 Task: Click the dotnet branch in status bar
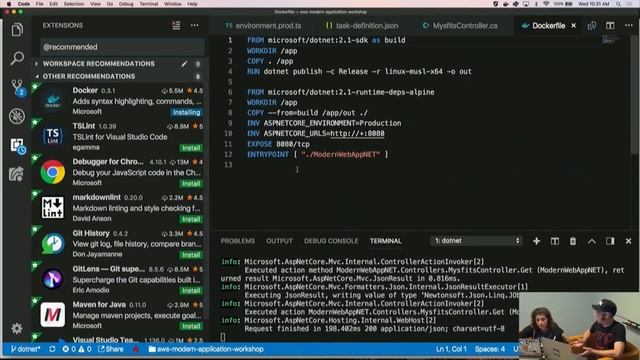pos(25,349)
